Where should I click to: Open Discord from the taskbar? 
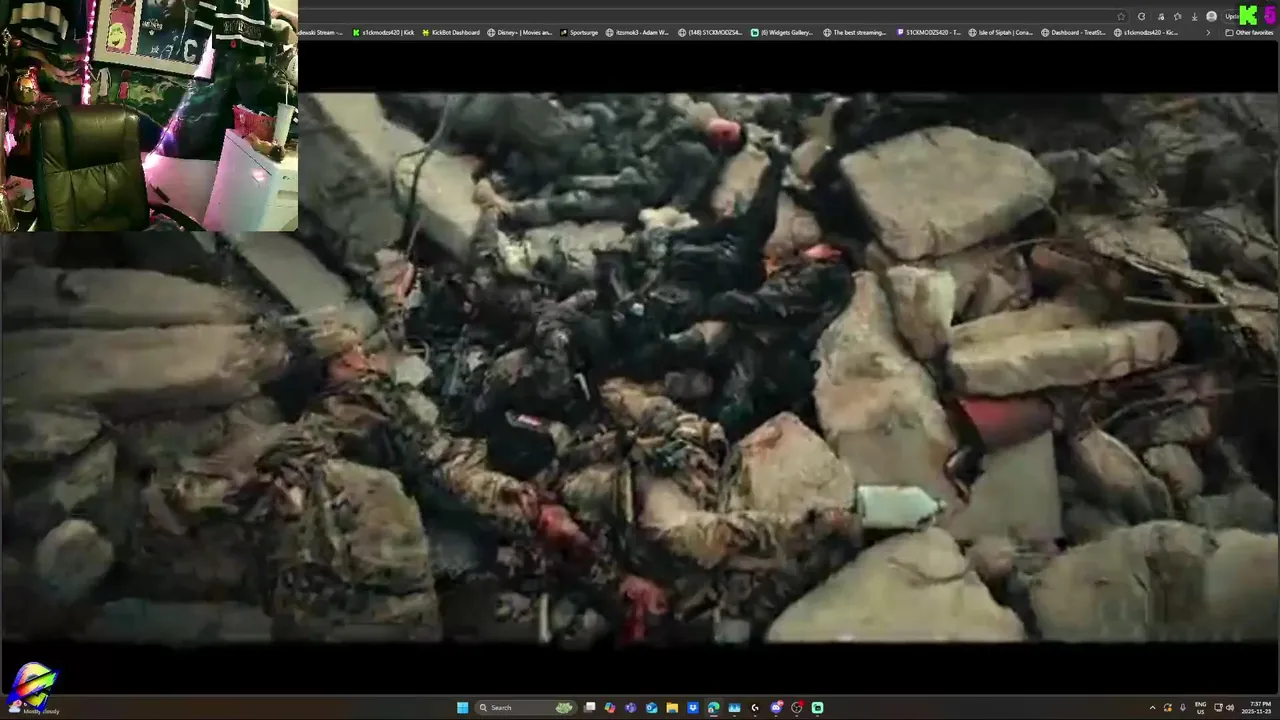tap(776, 707)
